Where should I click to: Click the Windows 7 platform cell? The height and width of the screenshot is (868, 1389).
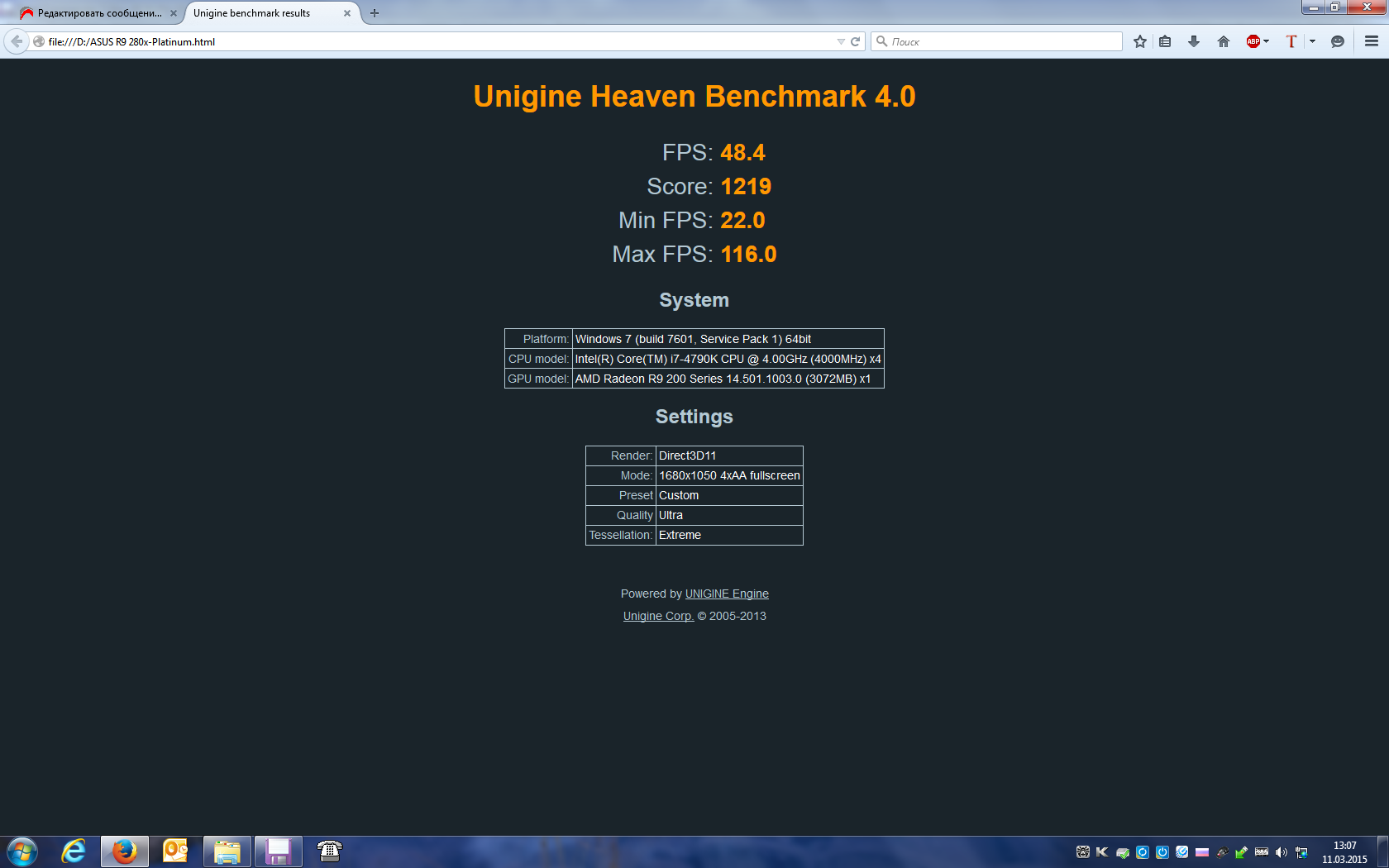pyautogui.click(x=728, y=339)
